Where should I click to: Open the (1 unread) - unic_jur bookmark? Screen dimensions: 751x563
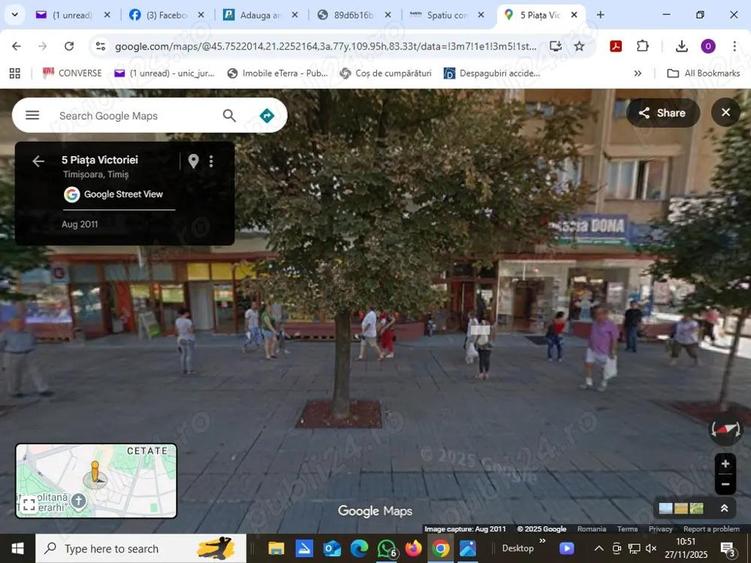point(165,73)
